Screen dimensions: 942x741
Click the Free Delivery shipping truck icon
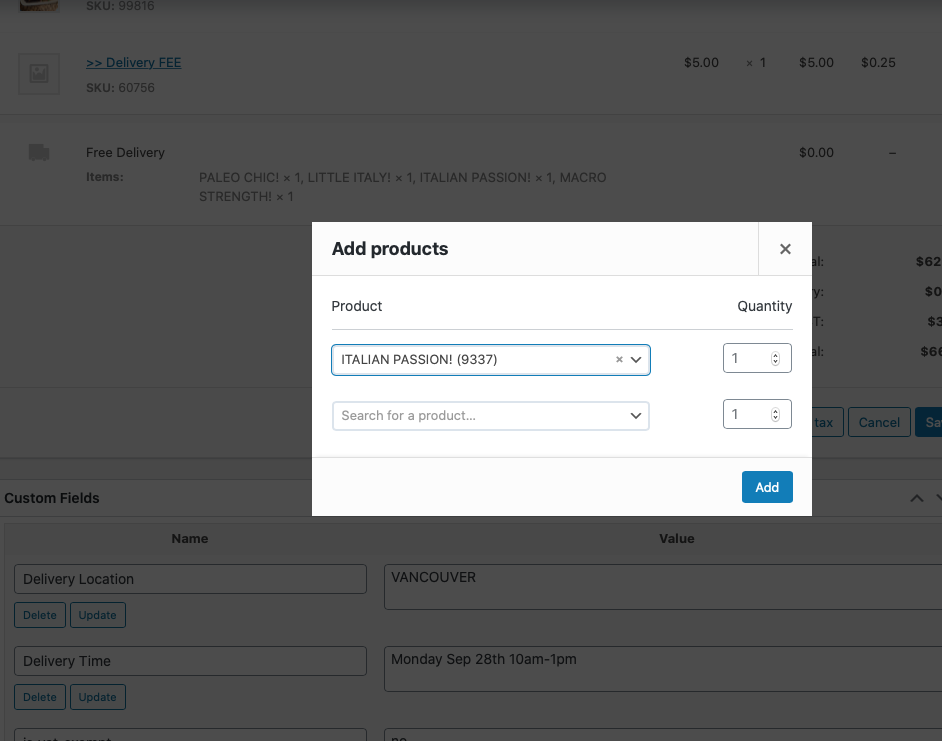[39, 153]
